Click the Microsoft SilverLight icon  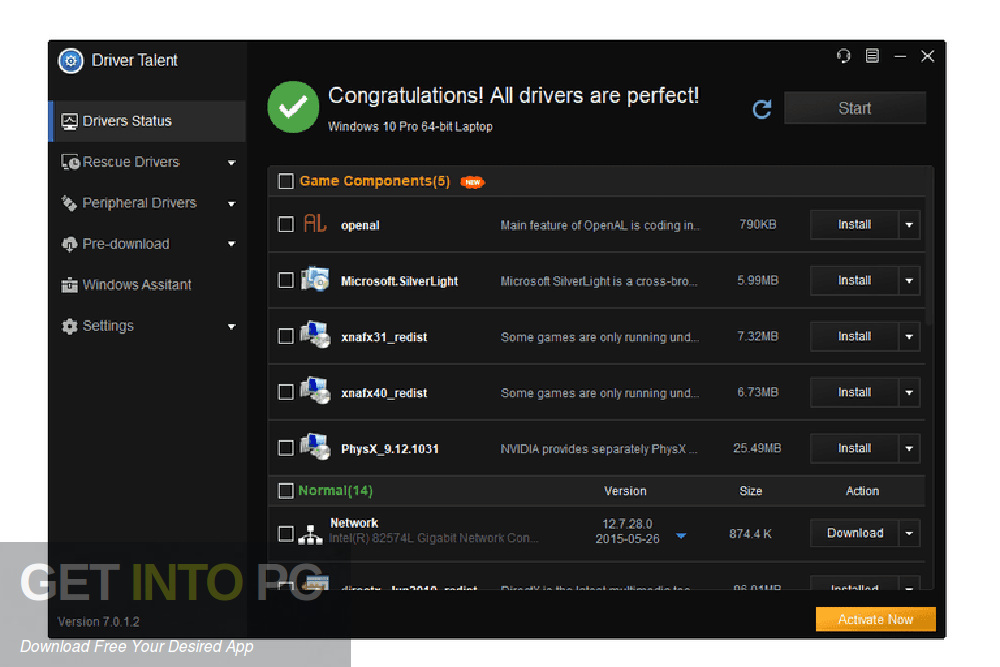(315, 280)
